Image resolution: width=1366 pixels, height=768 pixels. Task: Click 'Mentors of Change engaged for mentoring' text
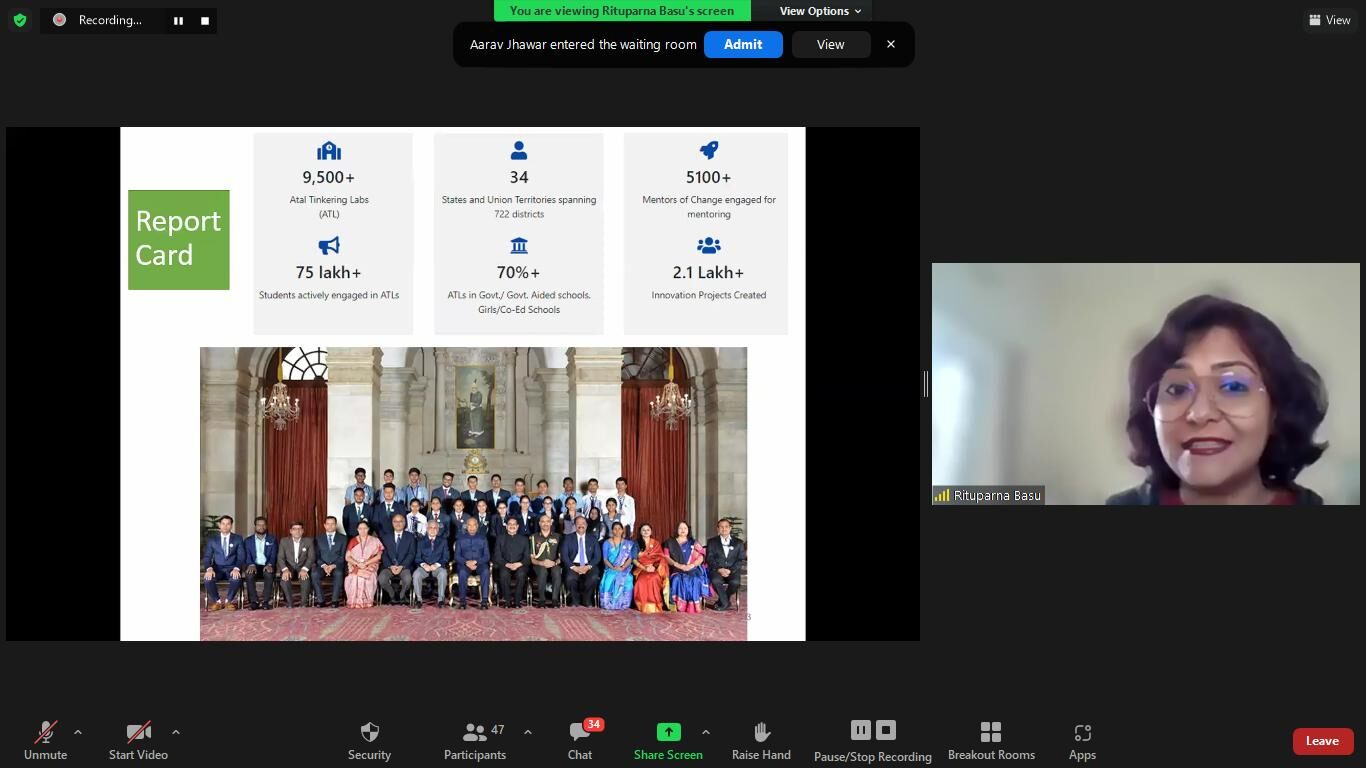(709, 207)
